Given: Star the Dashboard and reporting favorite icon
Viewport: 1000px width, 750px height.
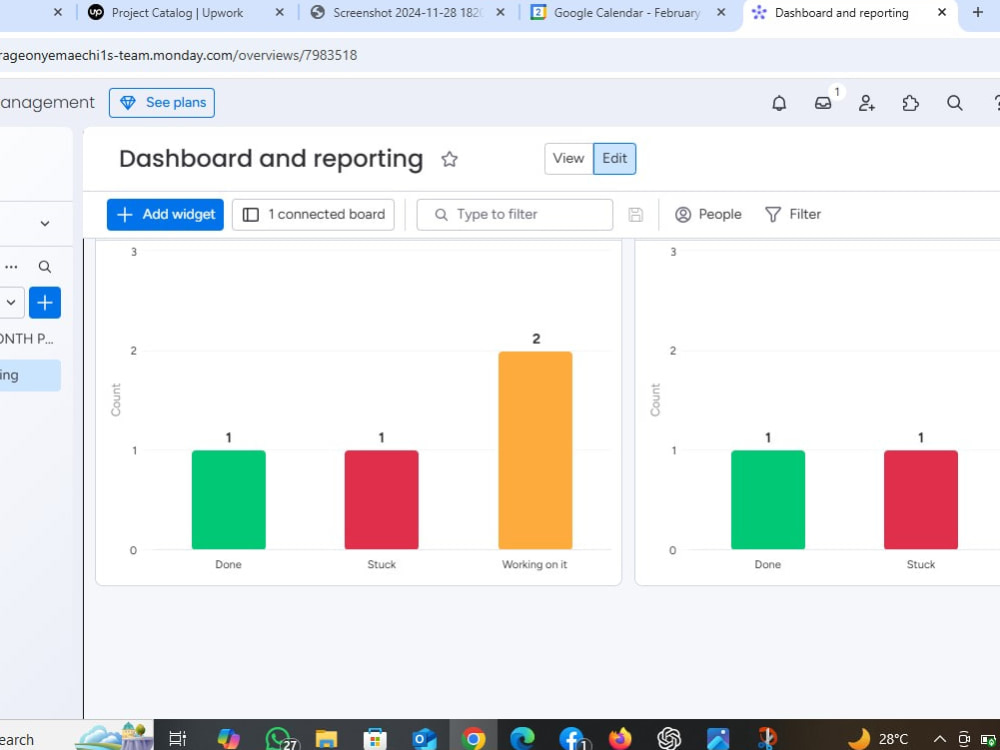Looking at the screenshot, I should (x=449, y=159).
